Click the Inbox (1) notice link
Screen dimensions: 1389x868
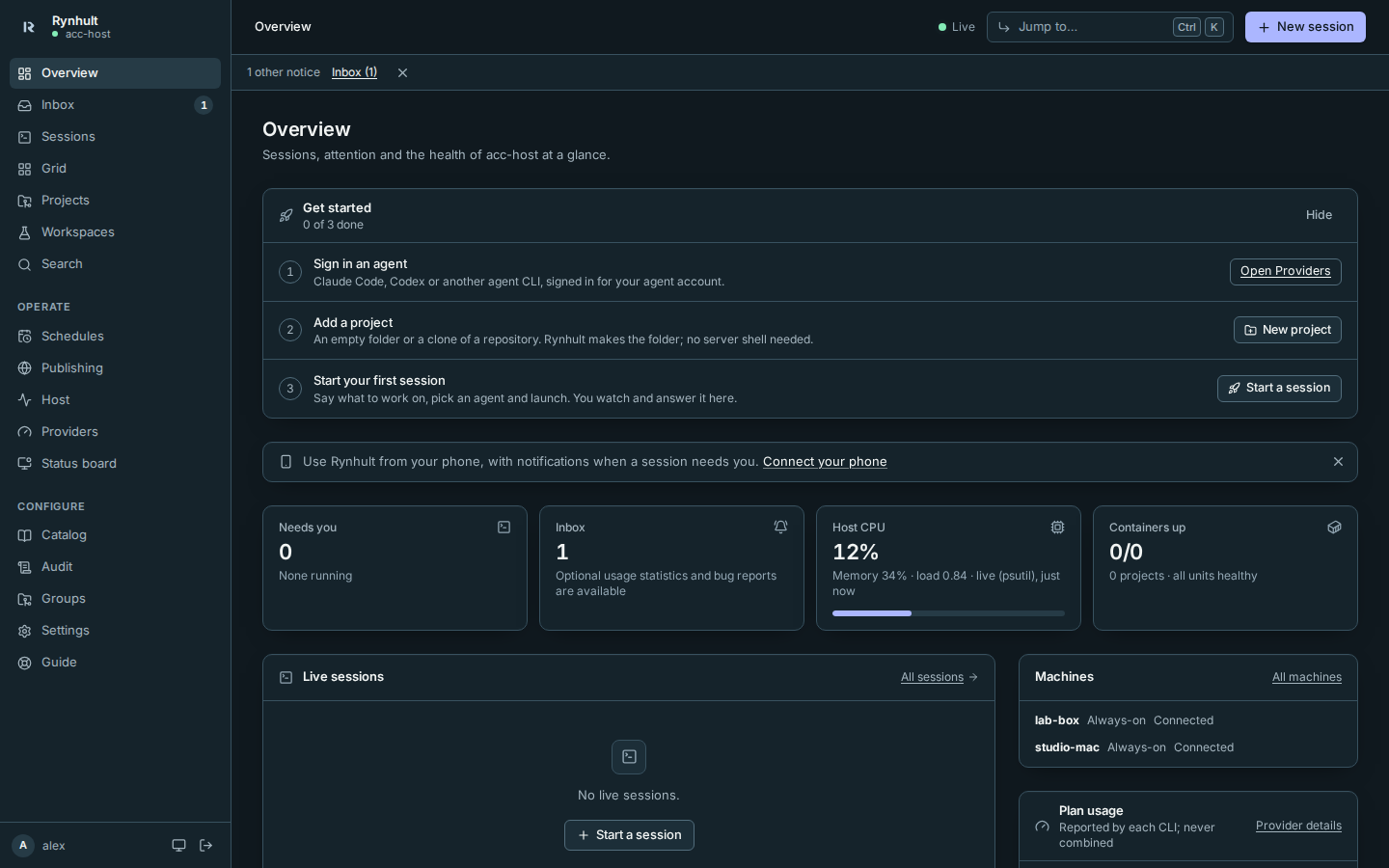[354, 72]
